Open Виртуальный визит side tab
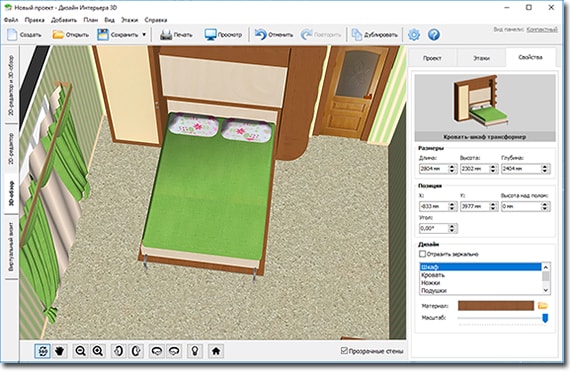The height and width of the screenshot is (371, 570). tap(11, 247)
